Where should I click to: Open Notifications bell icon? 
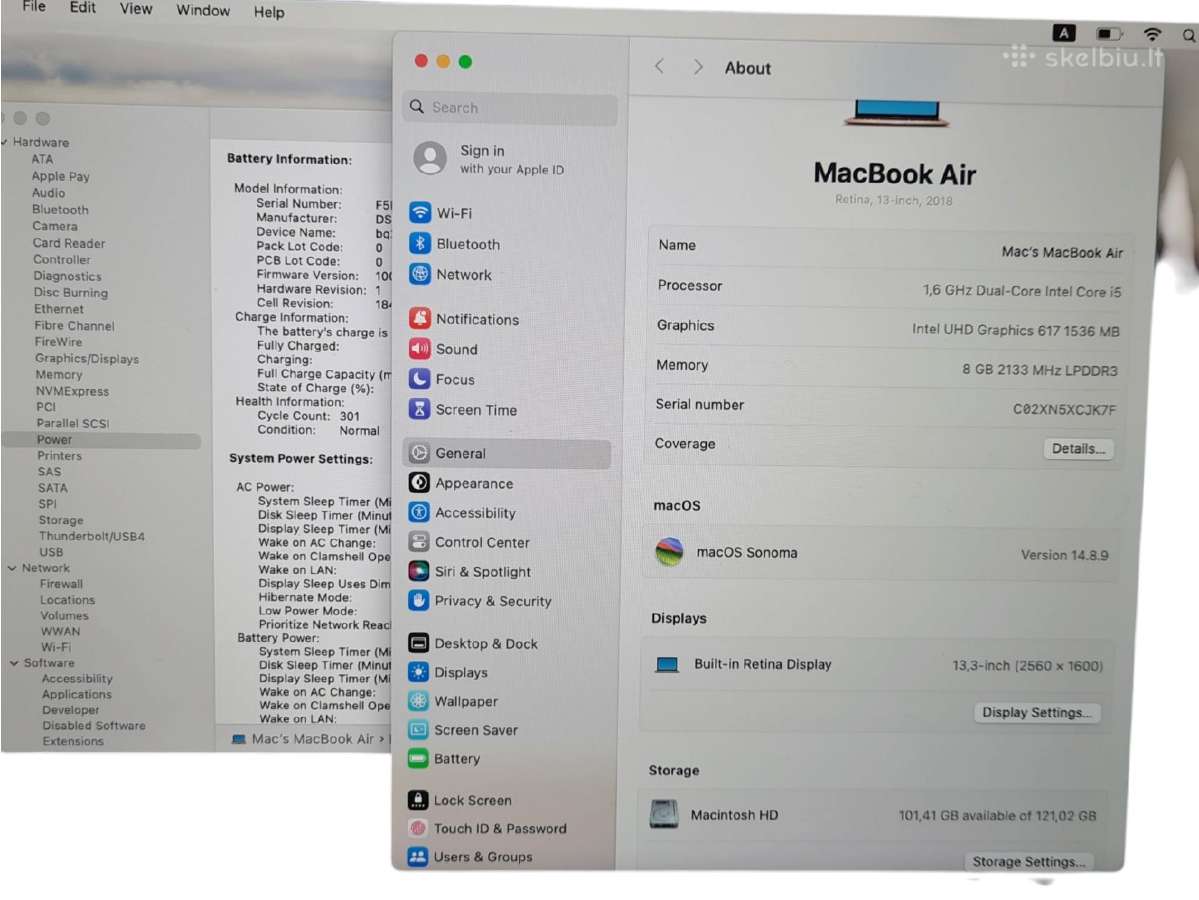pos(419,318)
